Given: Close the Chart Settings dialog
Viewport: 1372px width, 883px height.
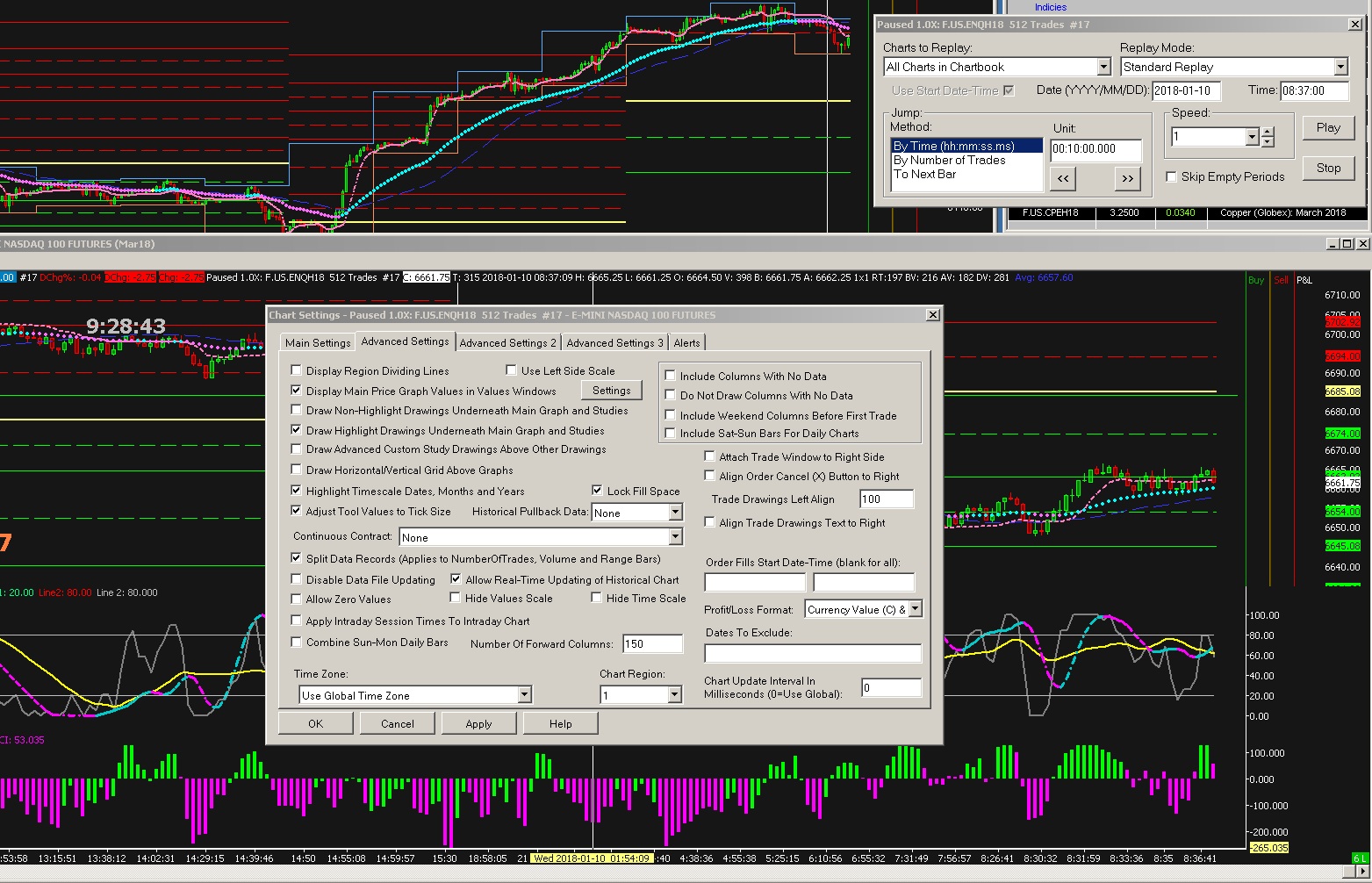Looking at the screenshot, I should tap(933, 315).
